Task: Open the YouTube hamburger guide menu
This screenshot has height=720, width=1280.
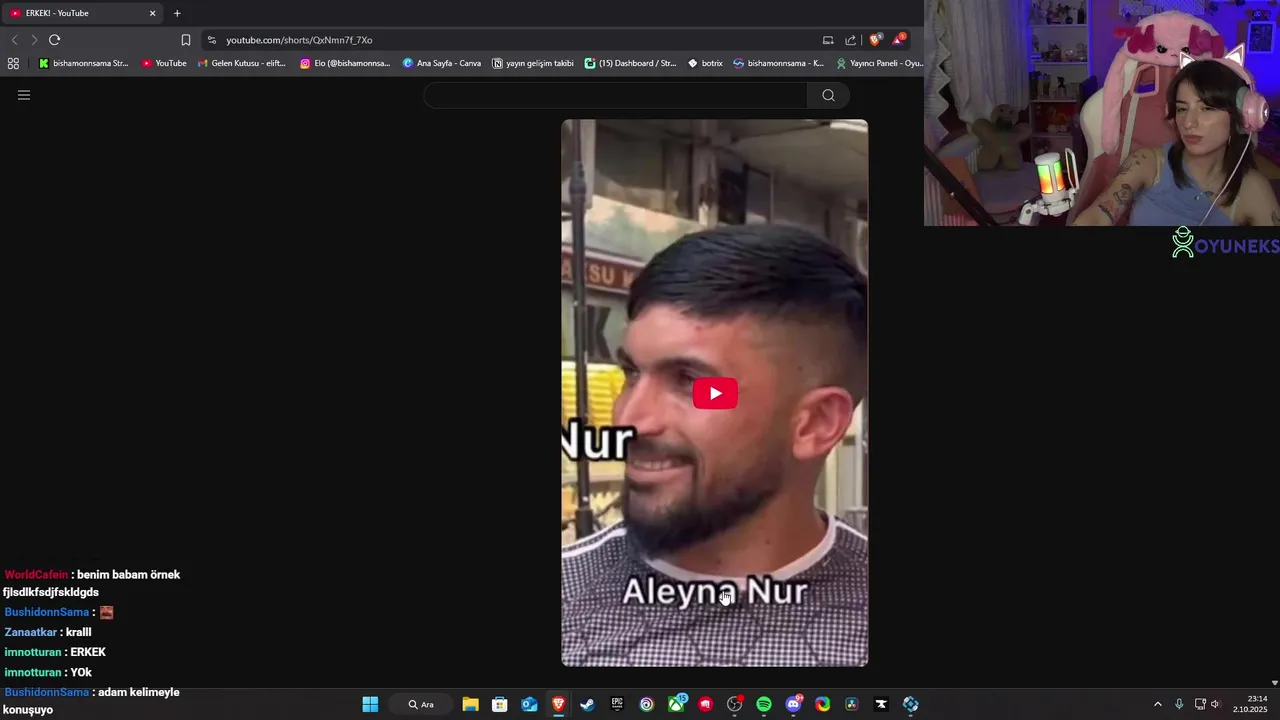Action: pyautogui.click(x=24, y=95)
